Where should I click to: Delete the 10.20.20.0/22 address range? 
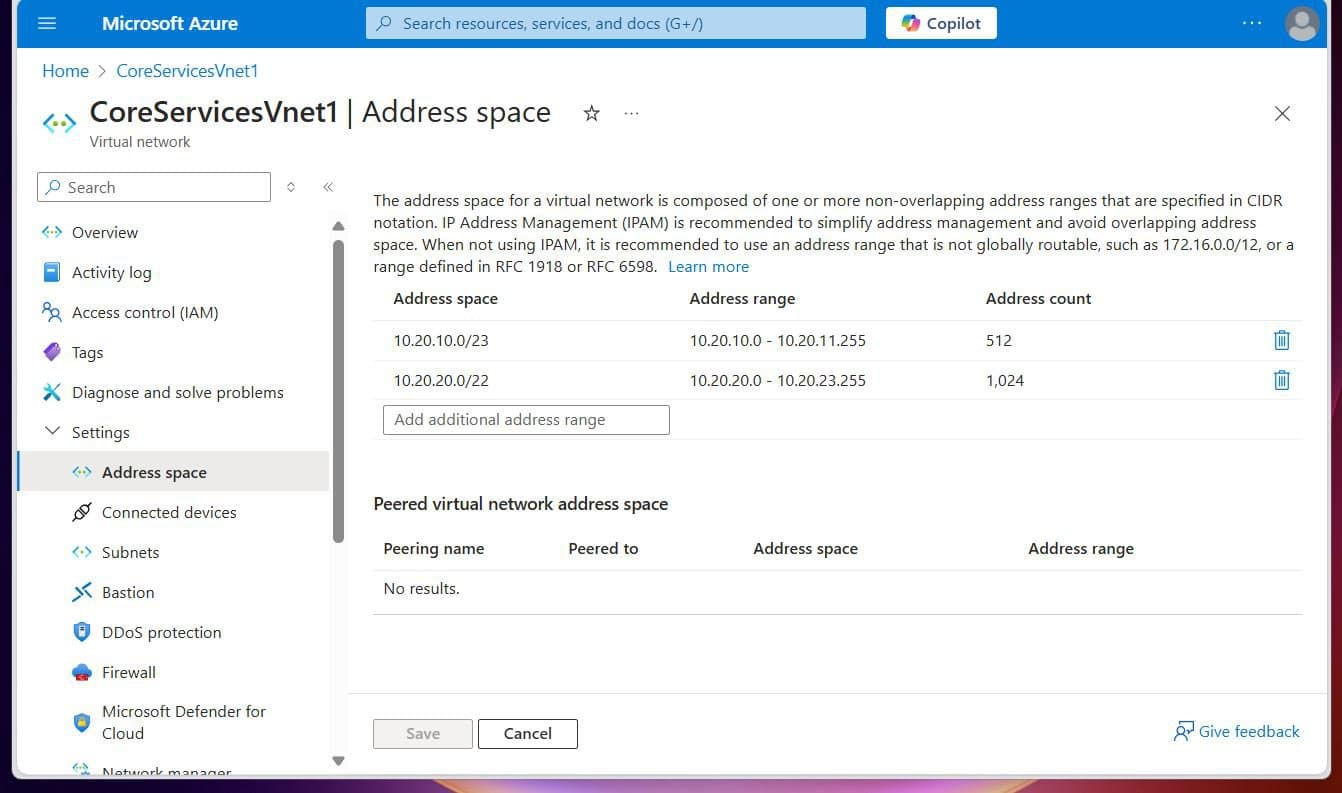tap(1281, 380)
